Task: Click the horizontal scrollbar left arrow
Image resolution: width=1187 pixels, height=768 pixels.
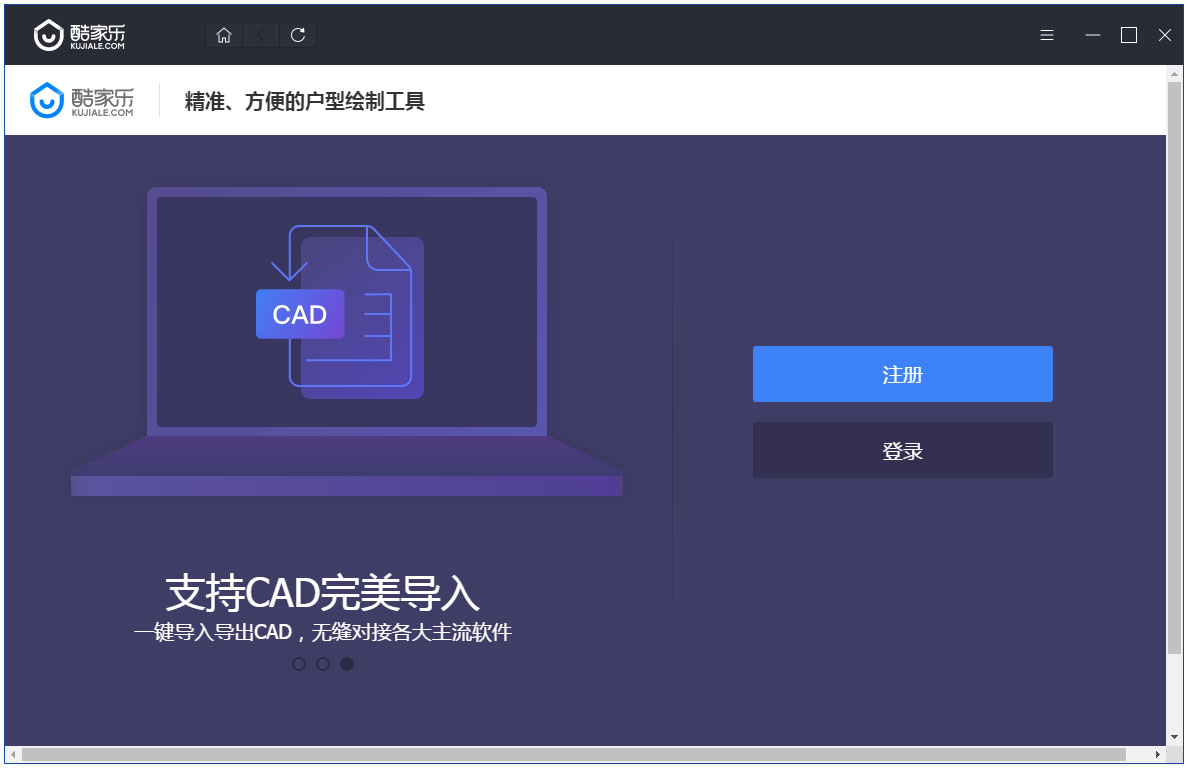Action: [x=13, y=754]
